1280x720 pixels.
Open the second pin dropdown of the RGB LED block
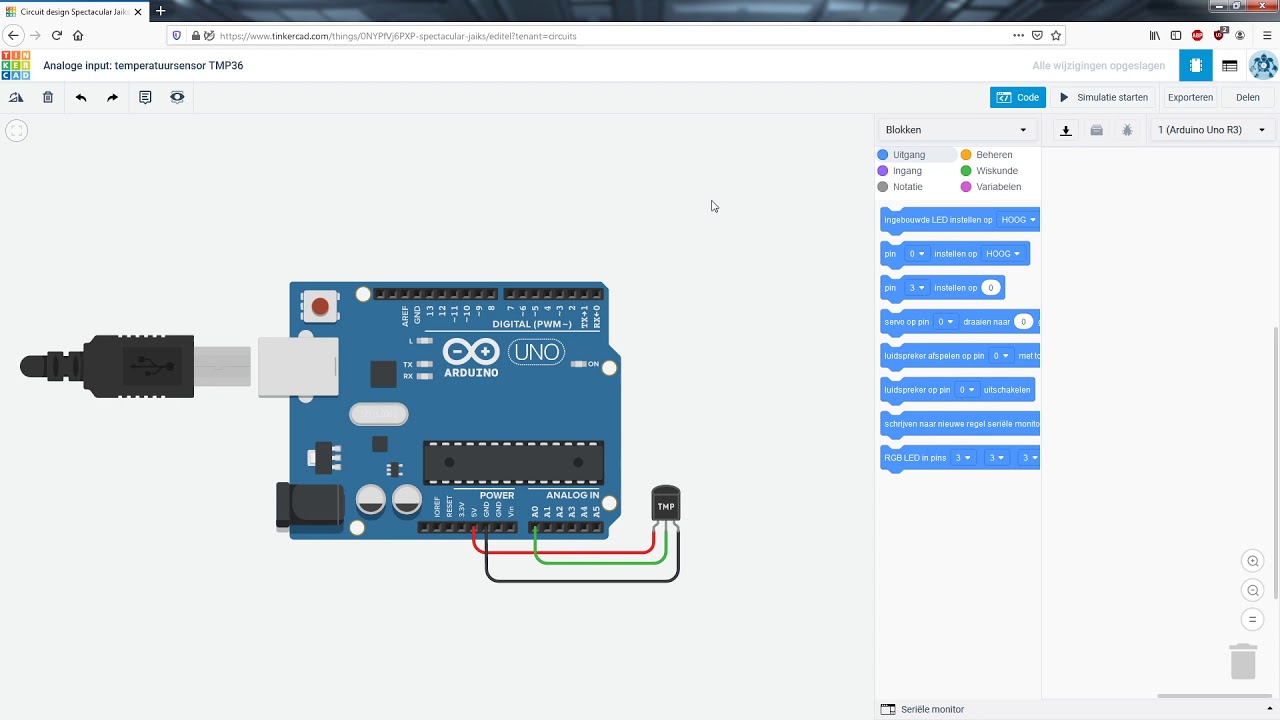(996, 458)
